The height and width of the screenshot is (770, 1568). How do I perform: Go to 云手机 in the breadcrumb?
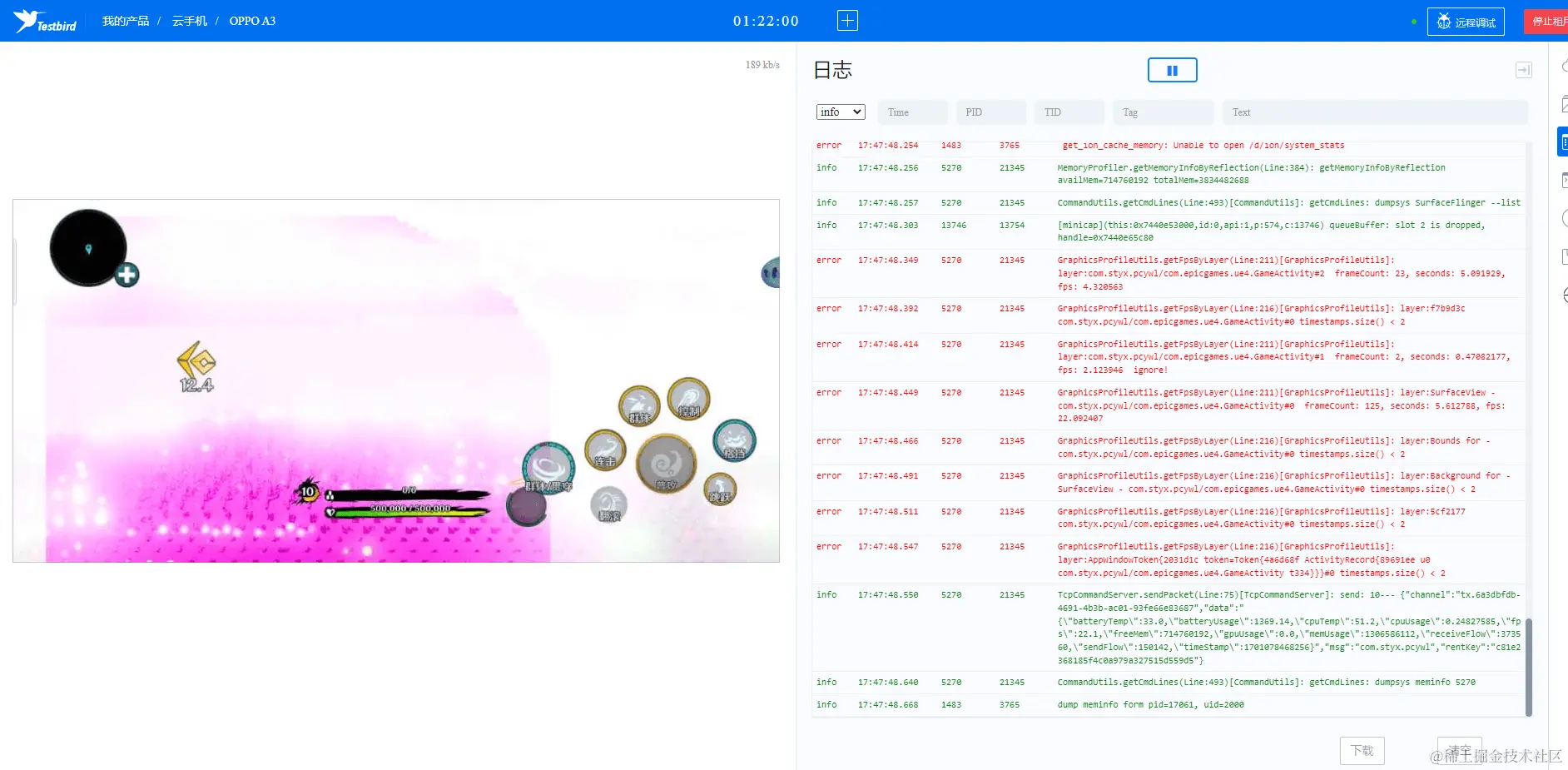[x=189, y=21]
